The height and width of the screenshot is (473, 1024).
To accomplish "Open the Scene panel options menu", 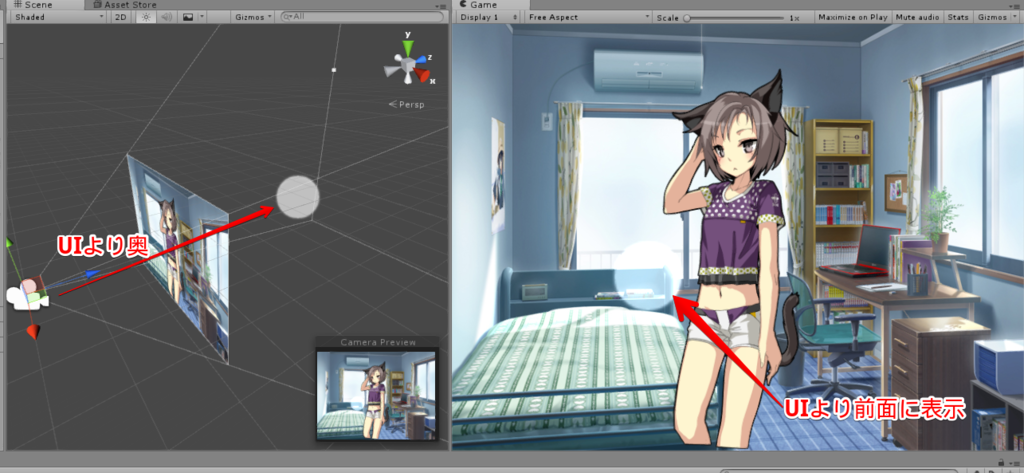I will [439, 5].
